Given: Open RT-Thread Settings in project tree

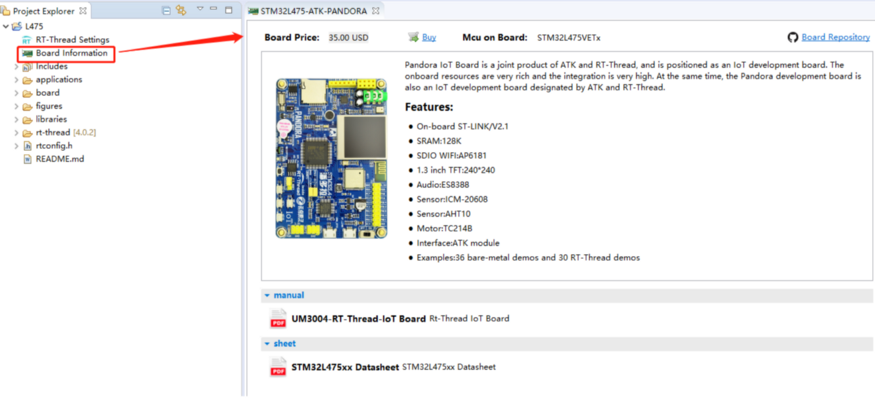Looking at the screenshot, I should point(73,40).
